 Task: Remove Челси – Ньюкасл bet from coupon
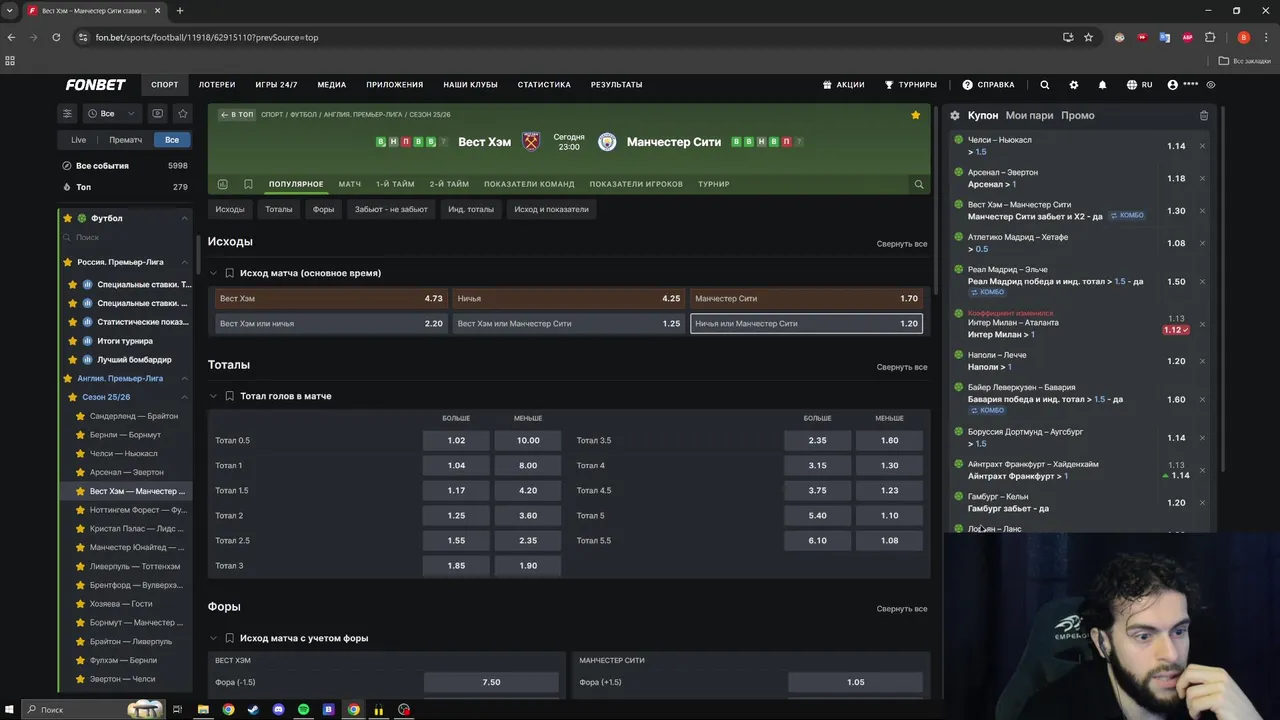(1202, 146)
